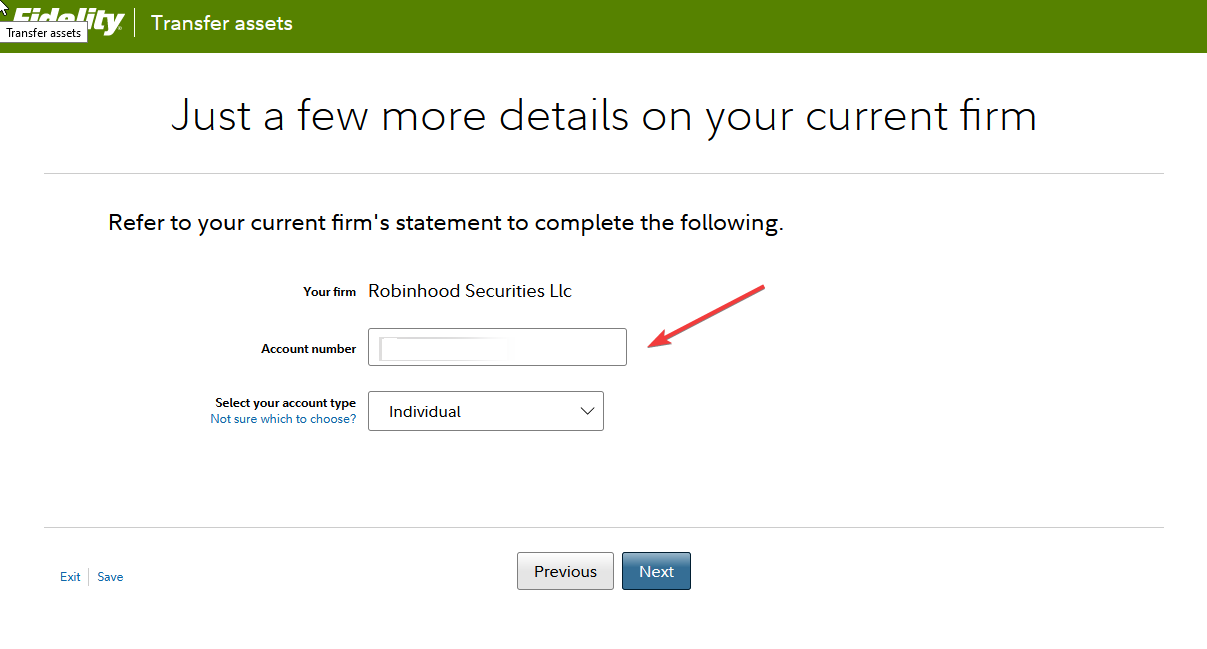Click the green header bar background
1207x649 pixels.
(750, 26)
